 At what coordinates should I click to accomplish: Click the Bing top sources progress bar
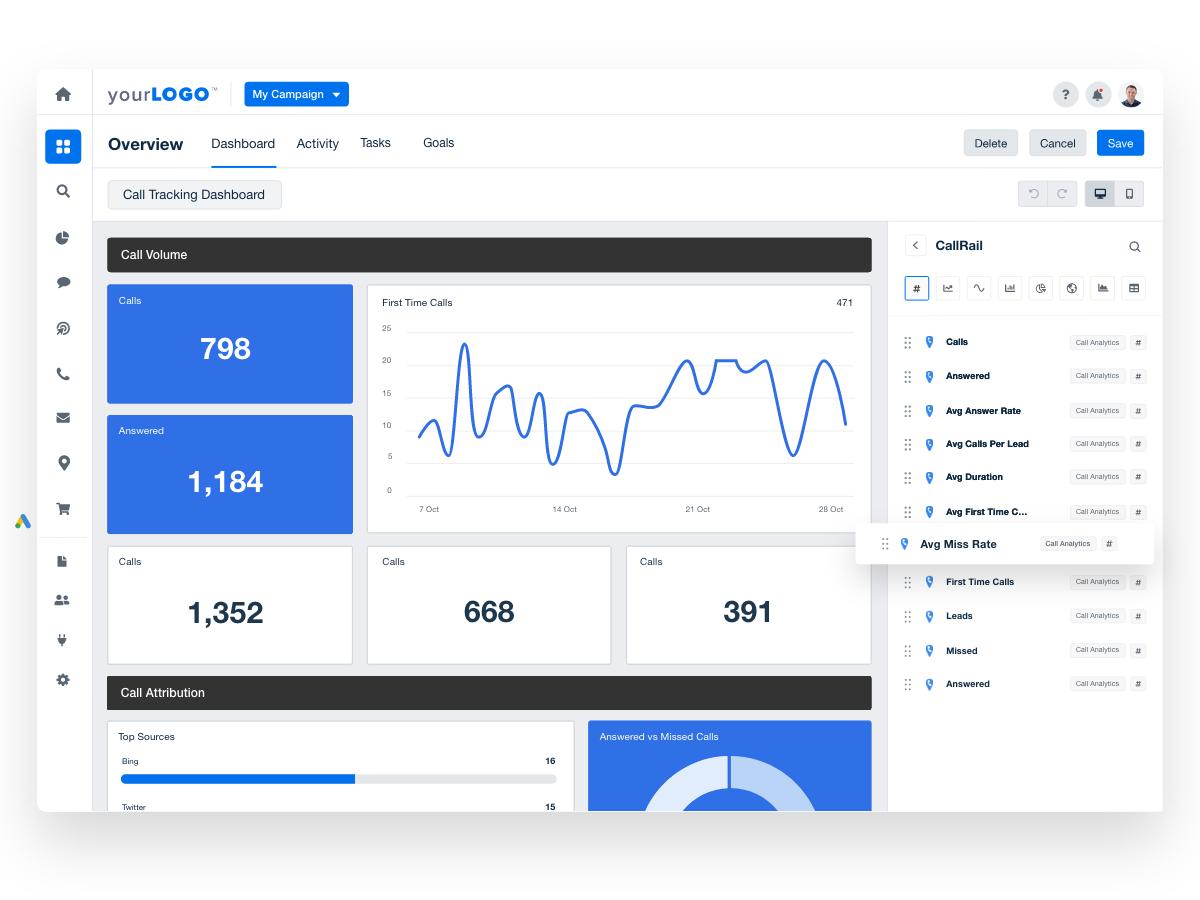(338, 779)
